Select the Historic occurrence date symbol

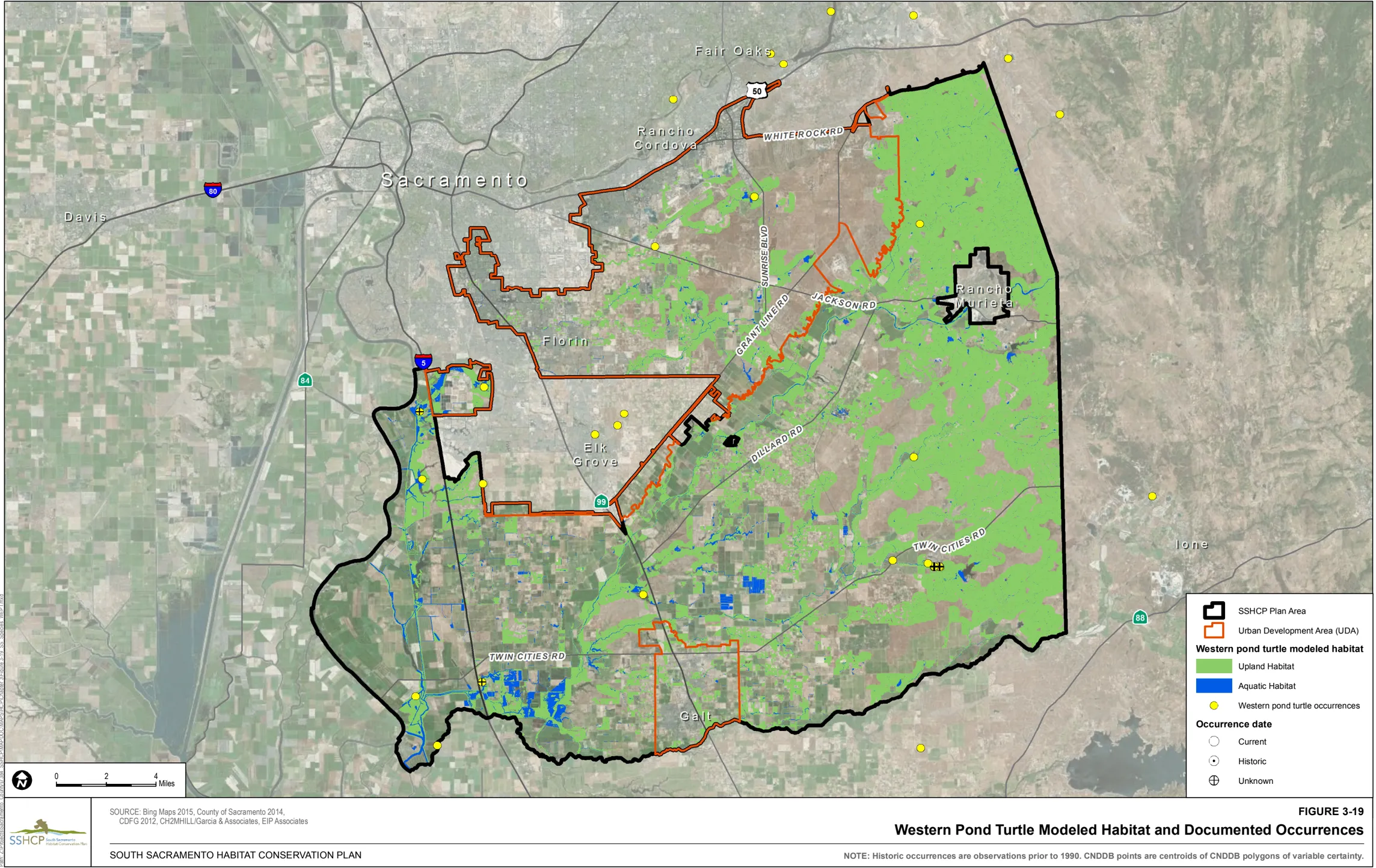click(x=1214, y=761)
